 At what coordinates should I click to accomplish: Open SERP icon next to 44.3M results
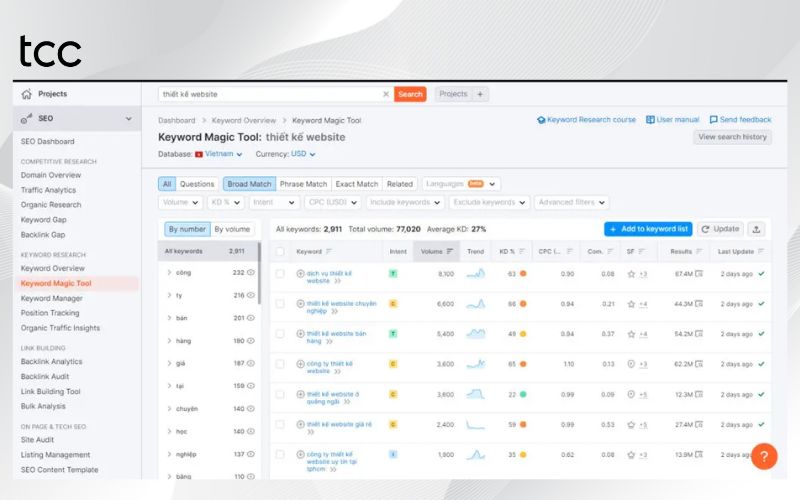(x=699, y=304)
